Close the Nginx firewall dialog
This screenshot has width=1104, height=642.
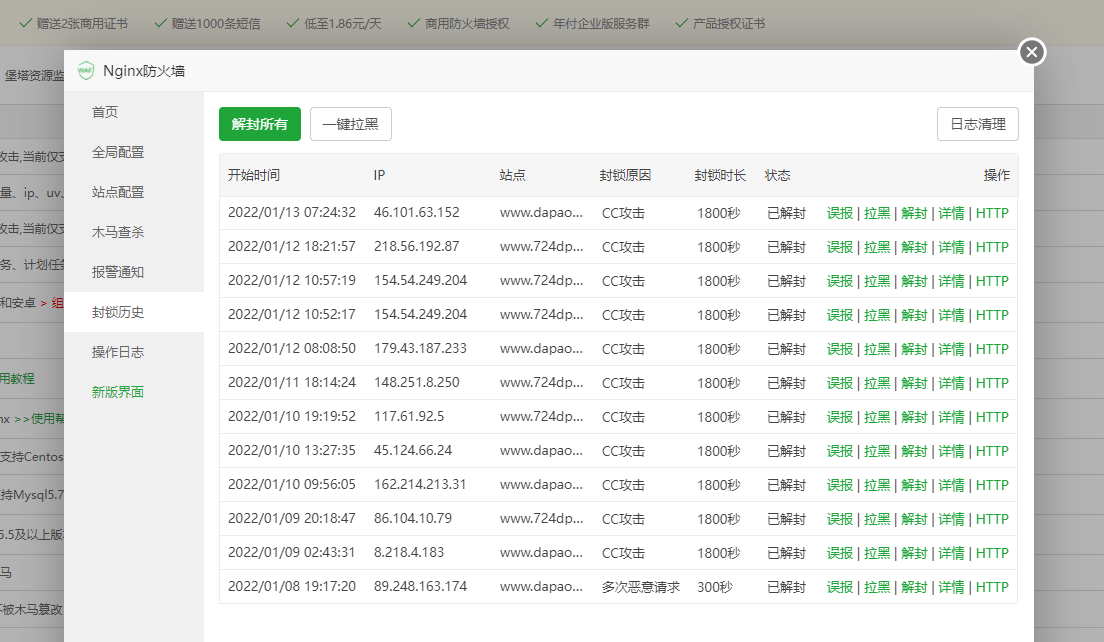click(x=1031, y=52)
